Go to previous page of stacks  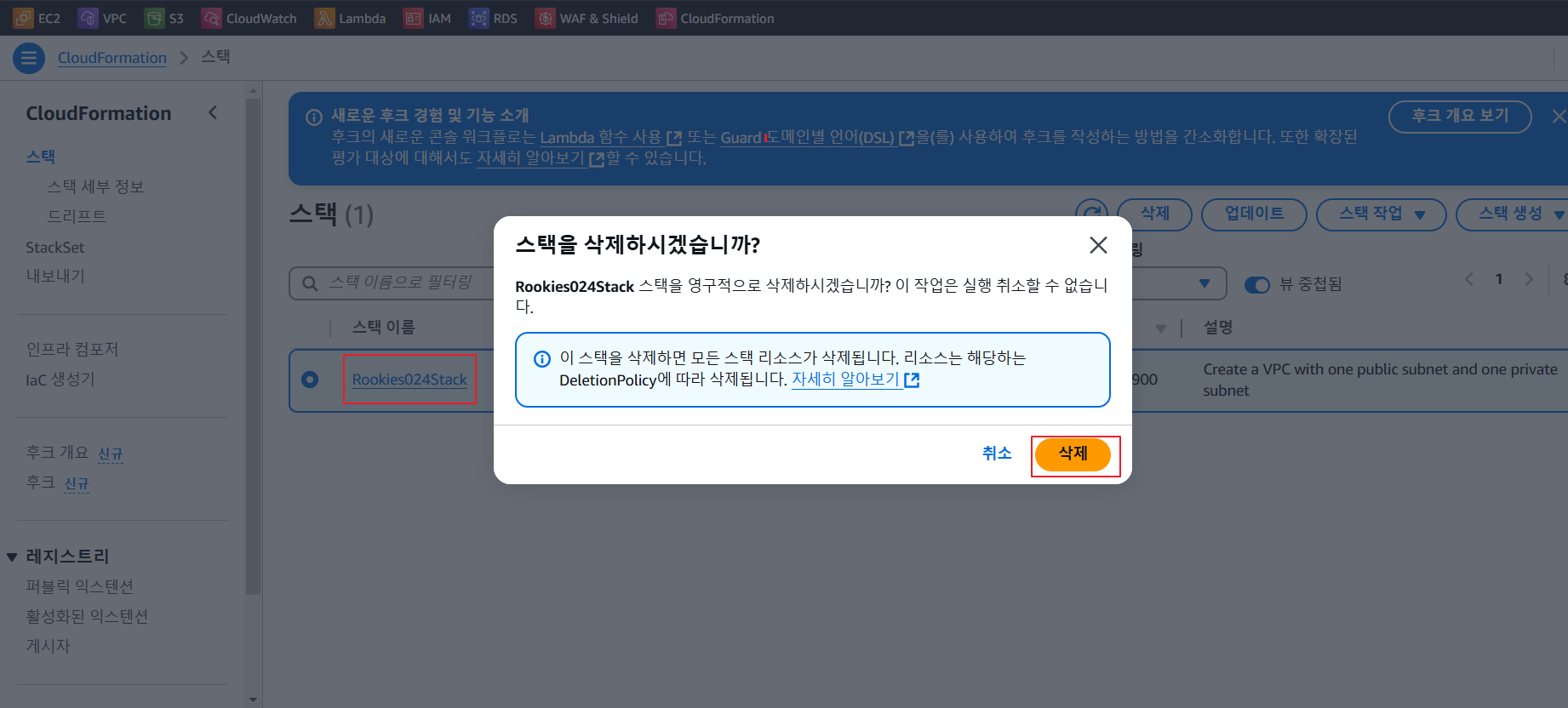pyautogui.click(x=1469, y=279)
